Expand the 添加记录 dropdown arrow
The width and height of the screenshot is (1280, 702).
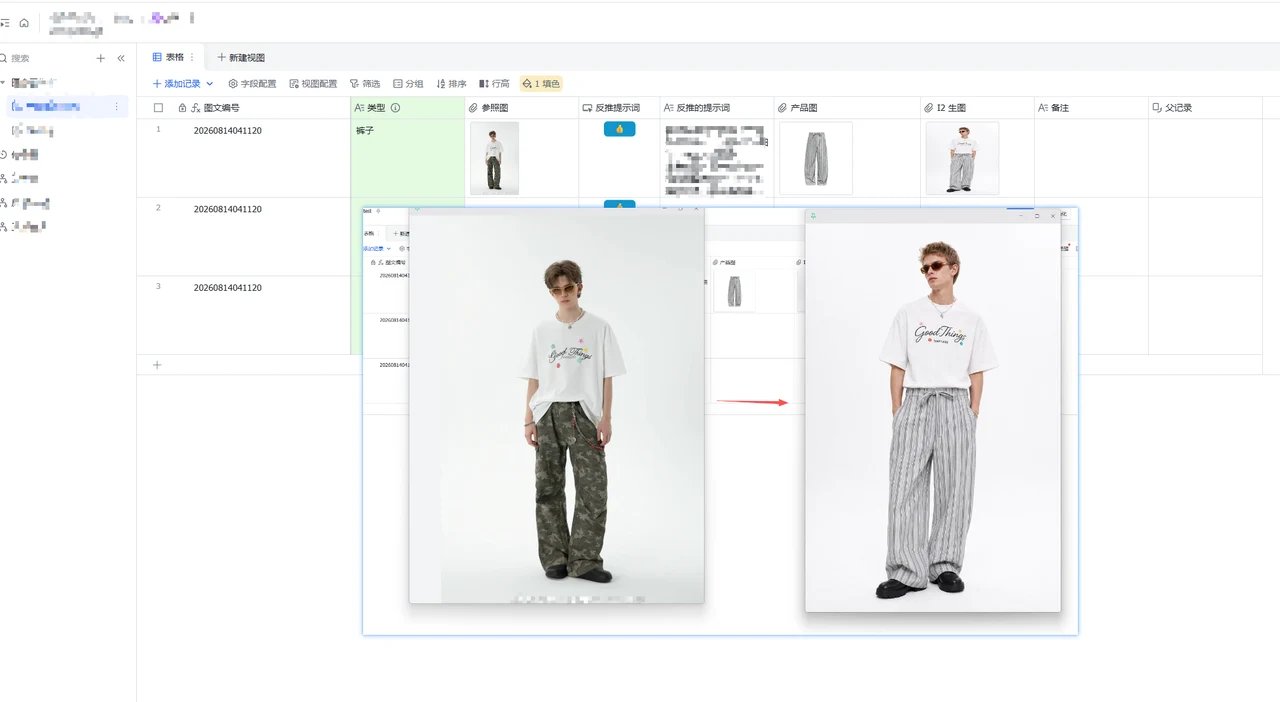(x=209, y=84)
